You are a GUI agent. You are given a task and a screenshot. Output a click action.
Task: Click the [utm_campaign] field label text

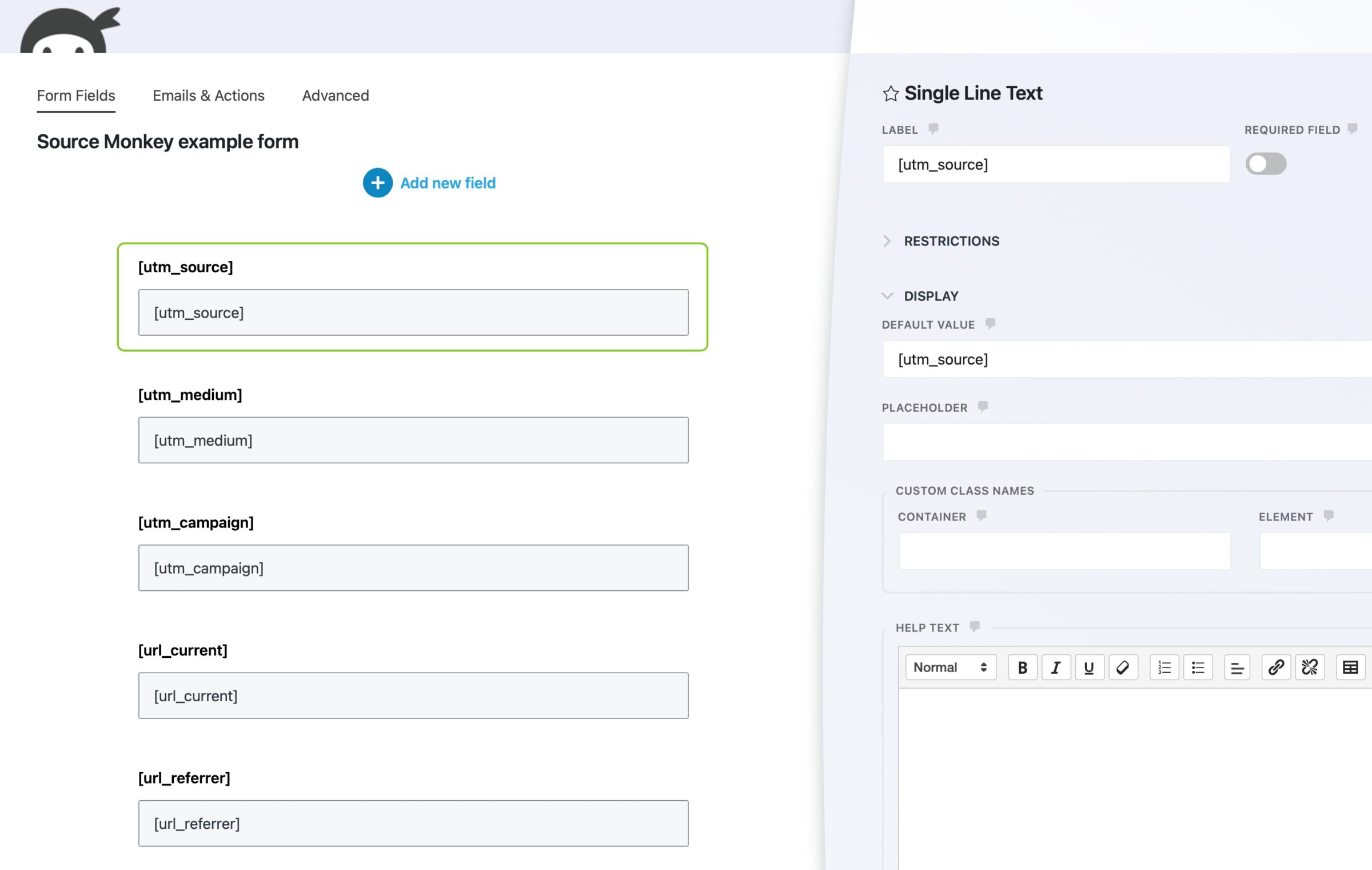pos(196,522)
